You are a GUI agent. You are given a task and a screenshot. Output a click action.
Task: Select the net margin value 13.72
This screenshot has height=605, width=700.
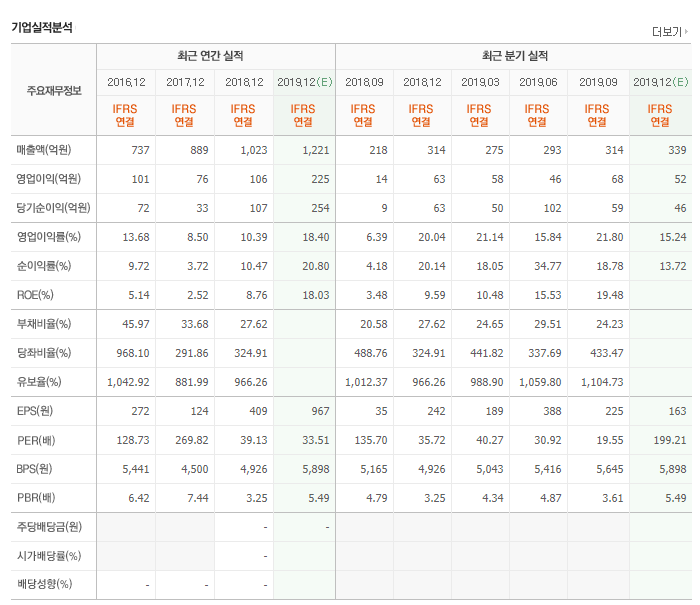coord(673,266)
